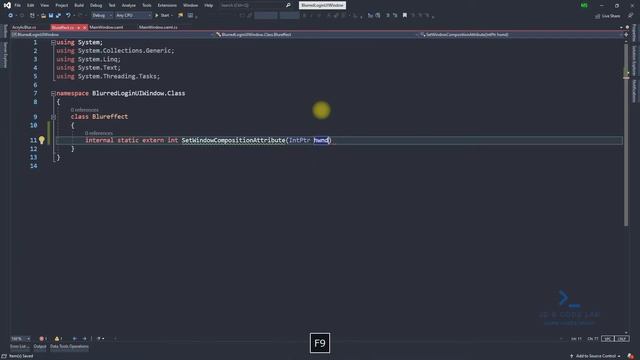Click Add to Source Control
The width and height of the screenshot is (640, 360).
(x=596, y=356)
